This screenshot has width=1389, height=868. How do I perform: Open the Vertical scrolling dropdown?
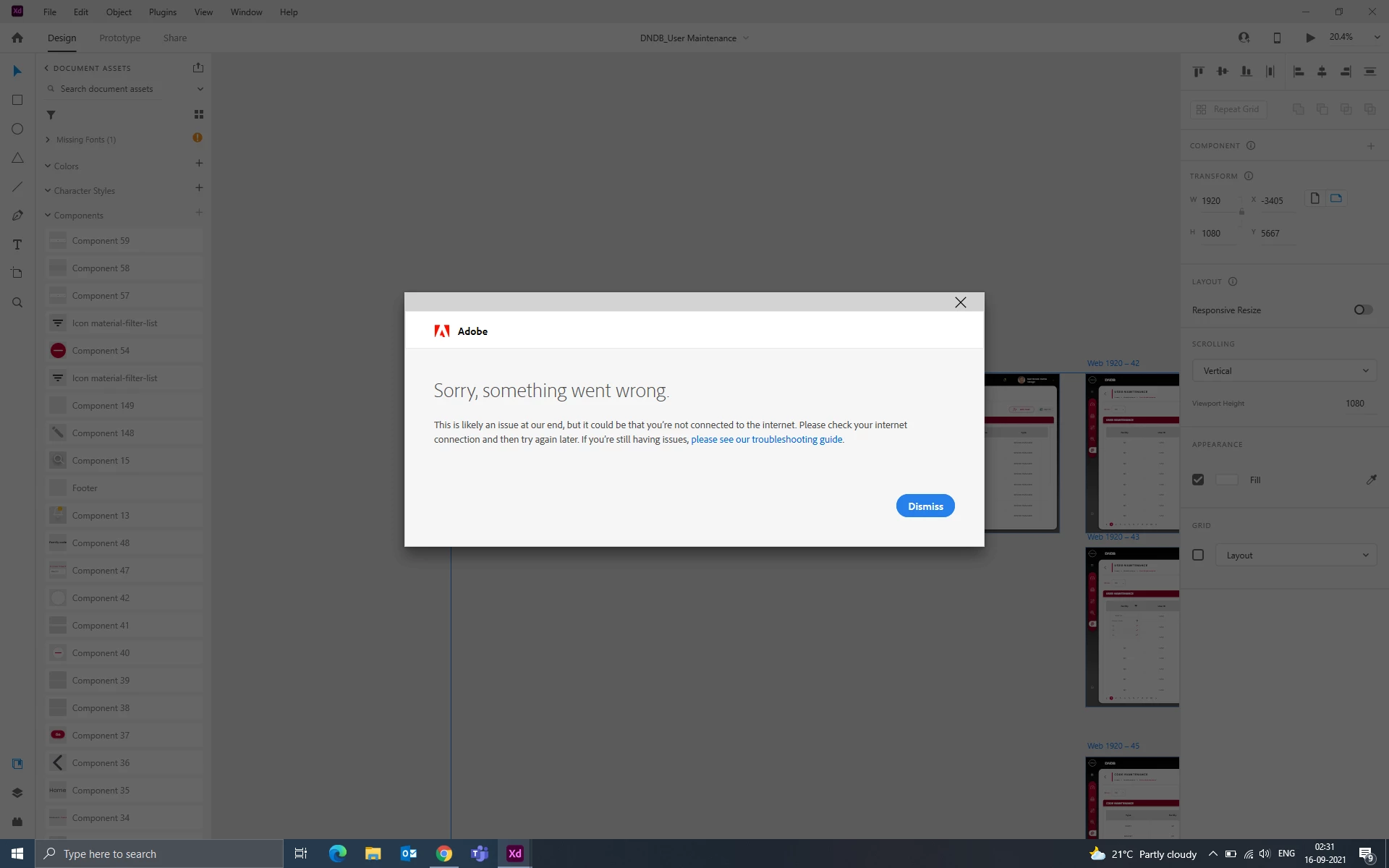1284,370
